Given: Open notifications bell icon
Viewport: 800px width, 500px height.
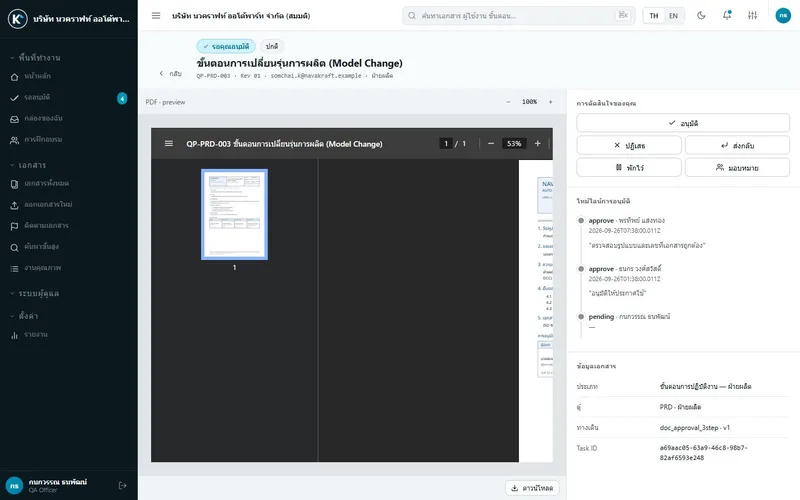Looking at the screenshot, I should point(727,16).
